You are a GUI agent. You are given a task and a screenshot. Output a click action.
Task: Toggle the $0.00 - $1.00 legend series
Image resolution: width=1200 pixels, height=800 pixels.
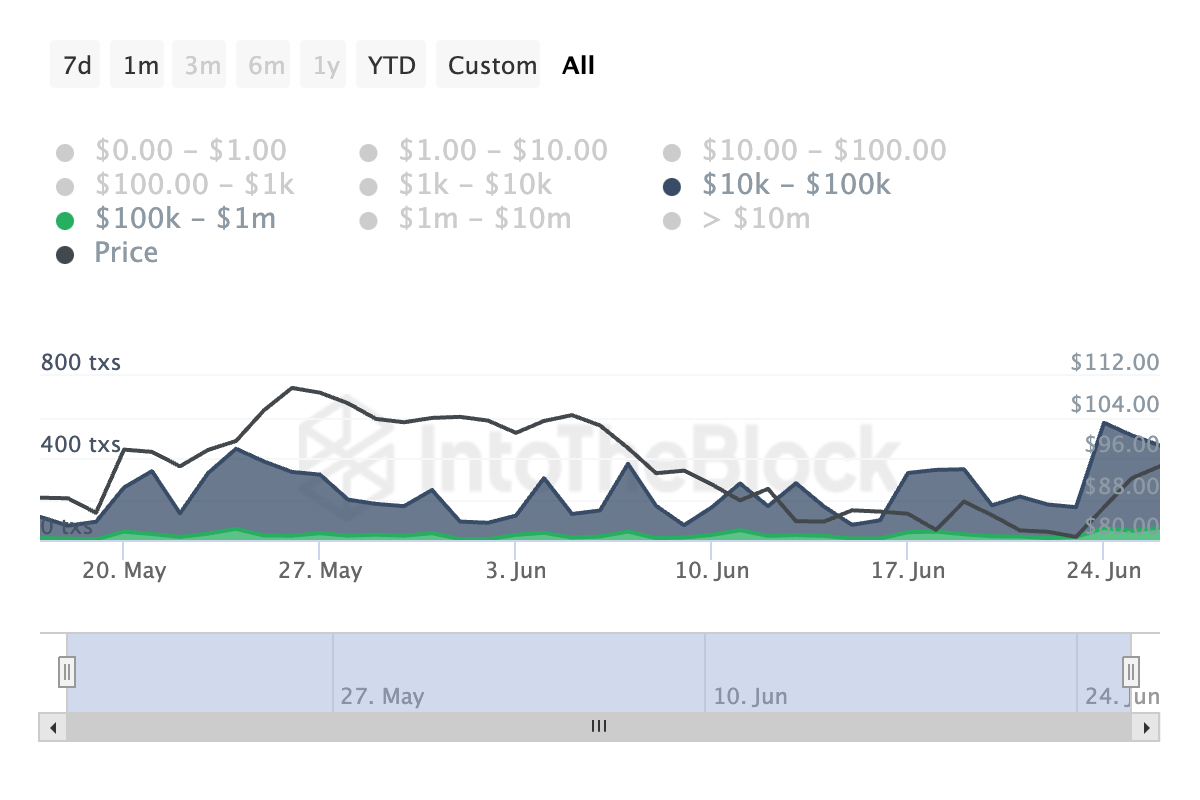coord(65,153)
